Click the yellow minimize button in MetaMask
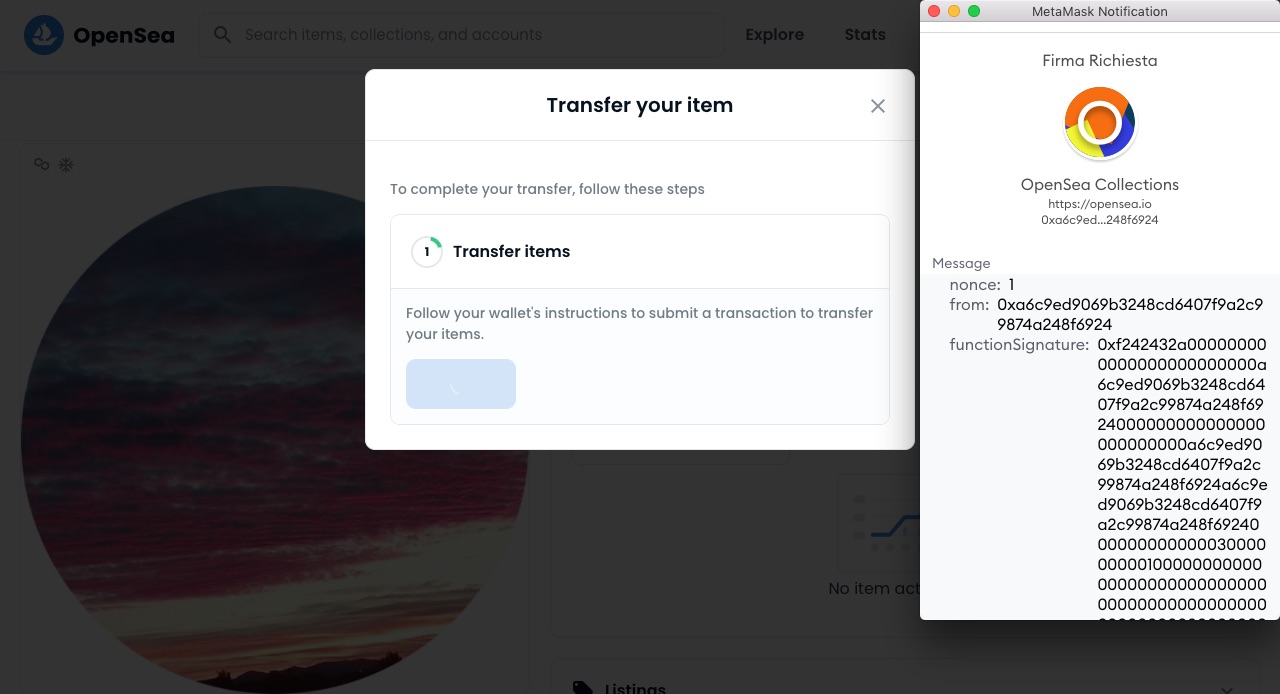This screenshot has width=1280, height=694. pyautogui.click(x=954, y=11)
